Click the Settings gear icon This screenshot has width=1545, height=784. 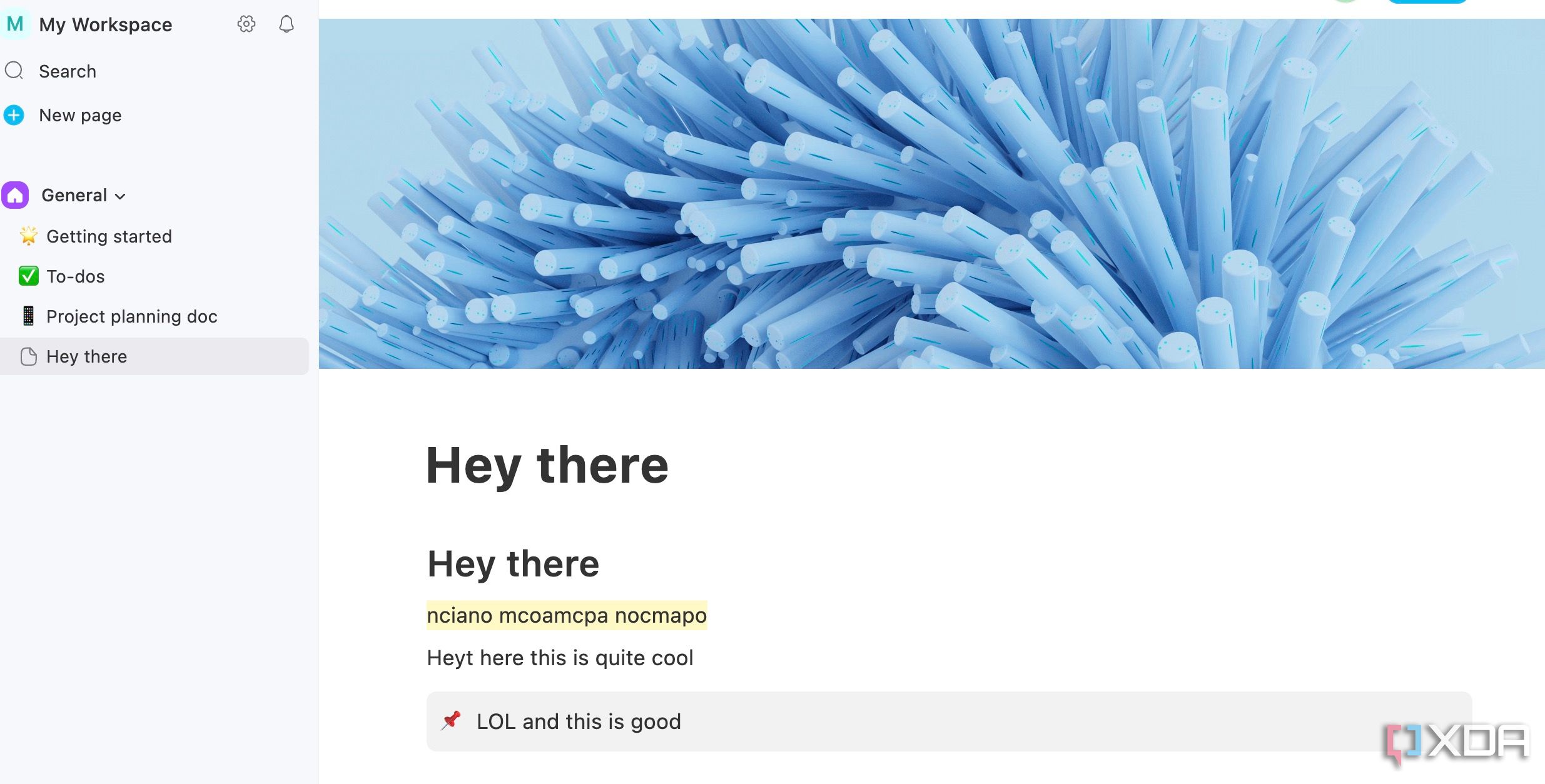click(247, 23)
